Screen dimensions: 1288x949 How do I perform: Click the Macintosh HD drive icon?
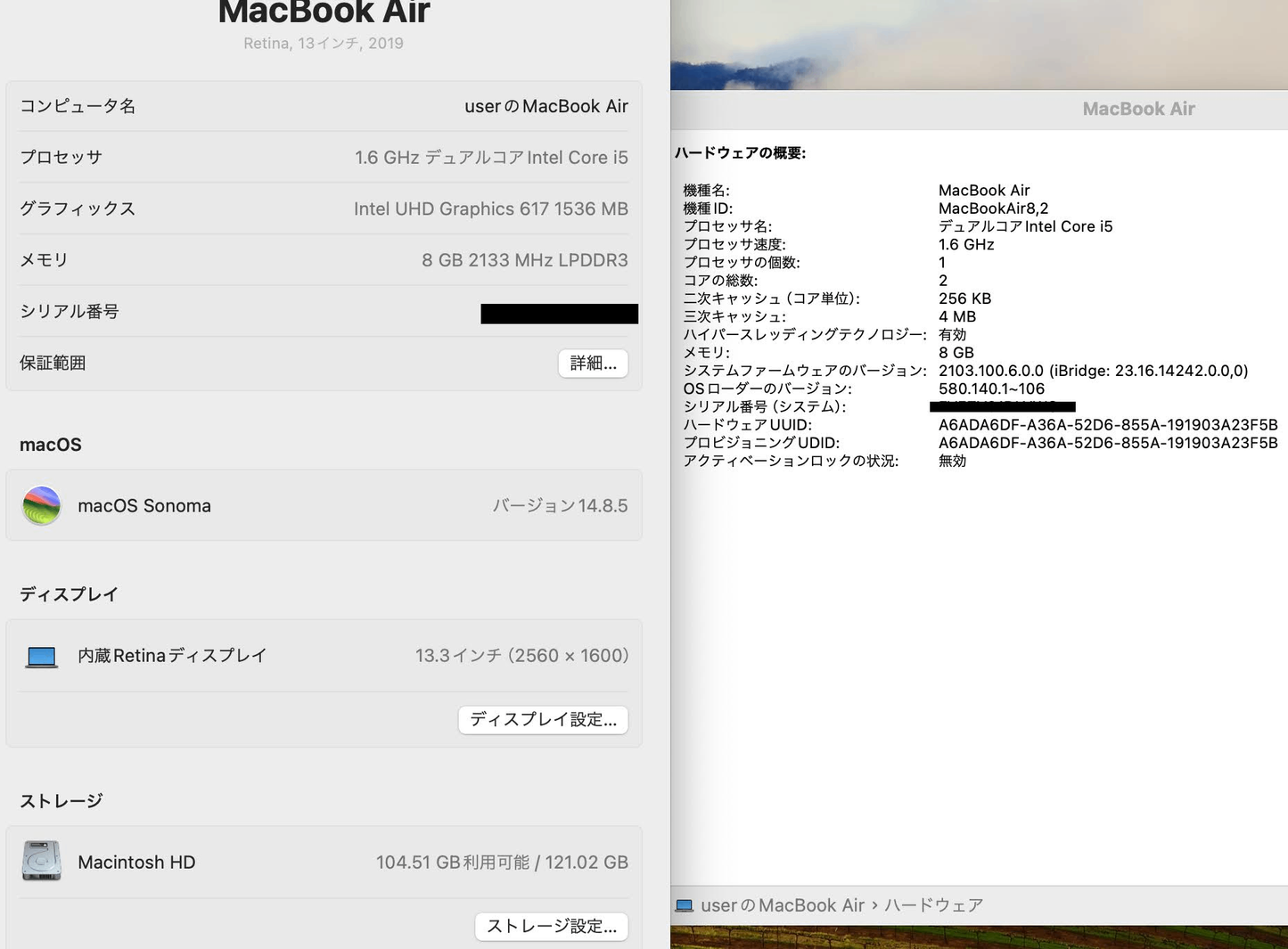[x=41, y=861]
